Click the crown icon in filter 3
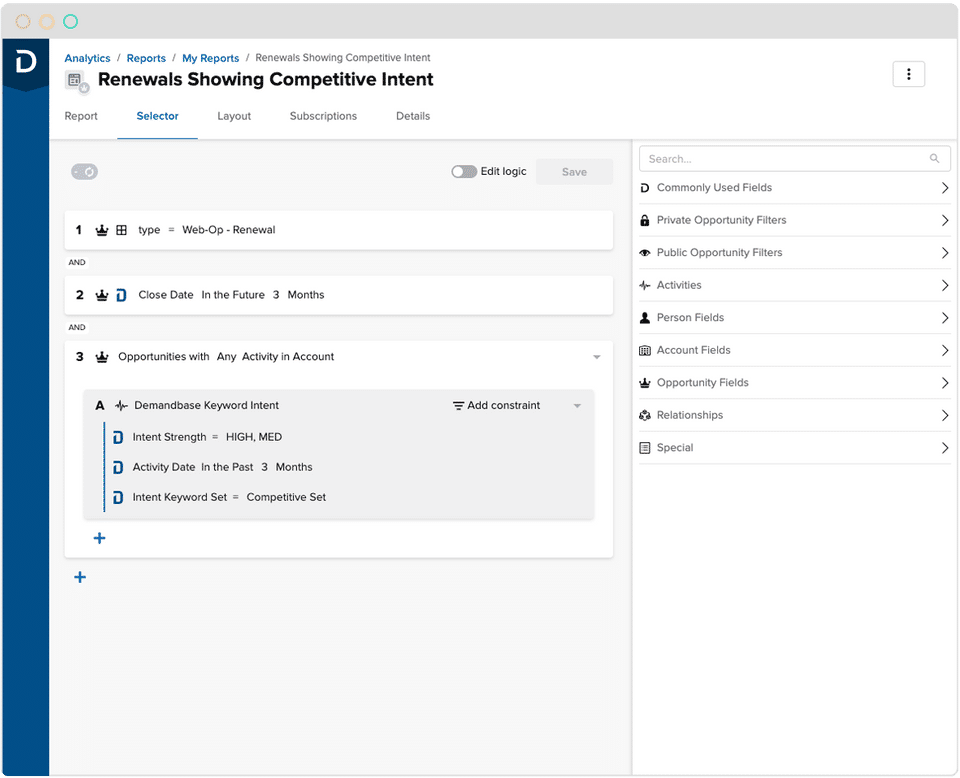Screen dimensions: 960x778 coord(102,357)
